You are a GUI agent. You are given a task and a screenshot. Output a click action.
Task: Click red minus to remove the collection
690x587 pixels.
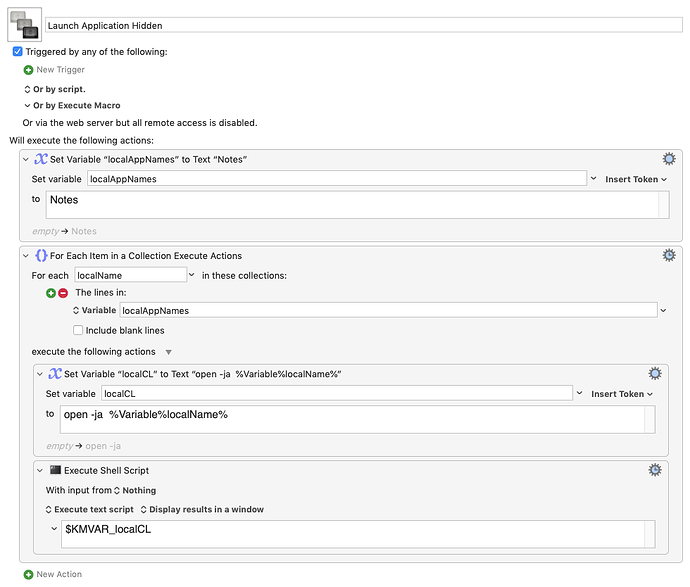pos(63,292)
